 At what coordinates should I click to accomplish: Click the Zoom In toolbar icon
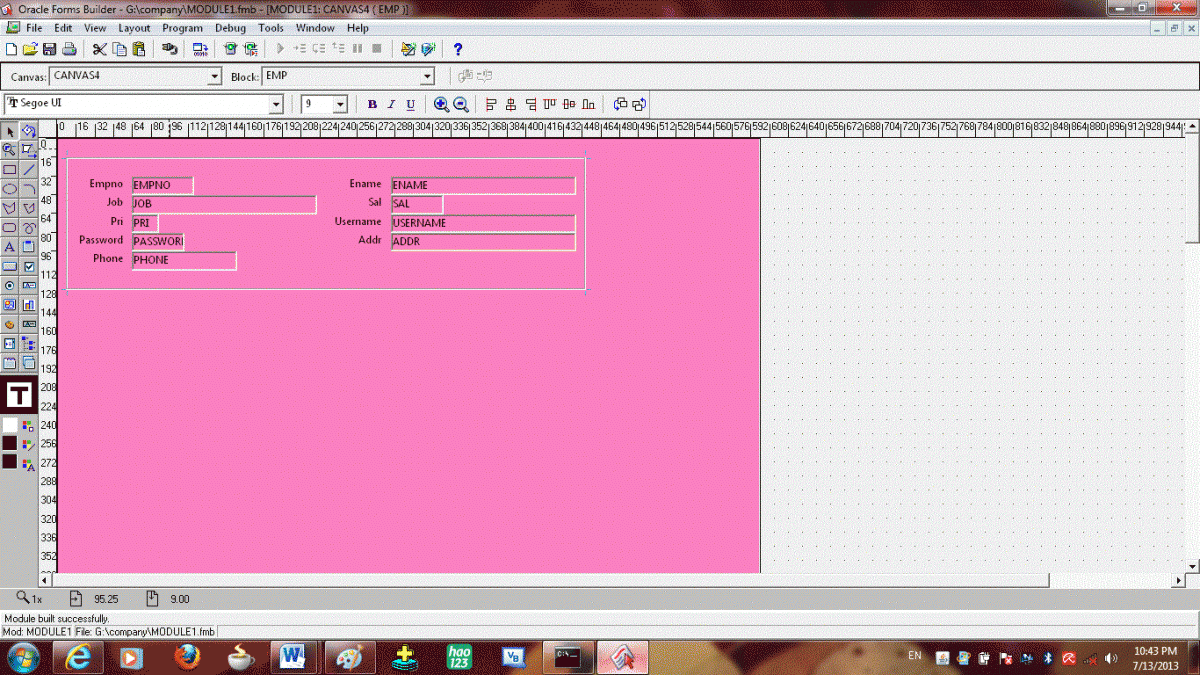[x=441, y=104]
